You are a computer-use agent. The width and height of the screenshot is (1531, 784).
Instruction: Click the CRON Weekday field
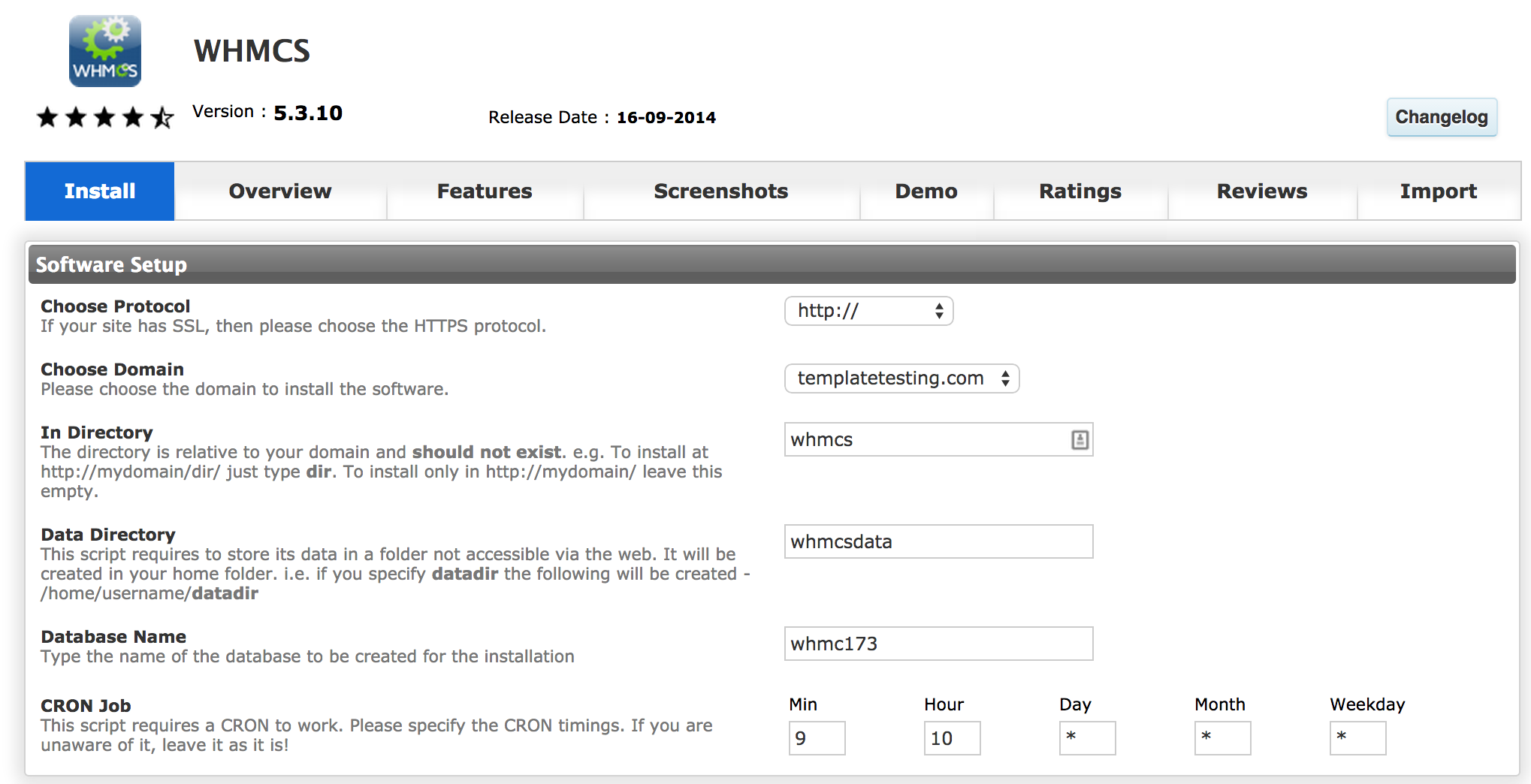coord(1357,738)
